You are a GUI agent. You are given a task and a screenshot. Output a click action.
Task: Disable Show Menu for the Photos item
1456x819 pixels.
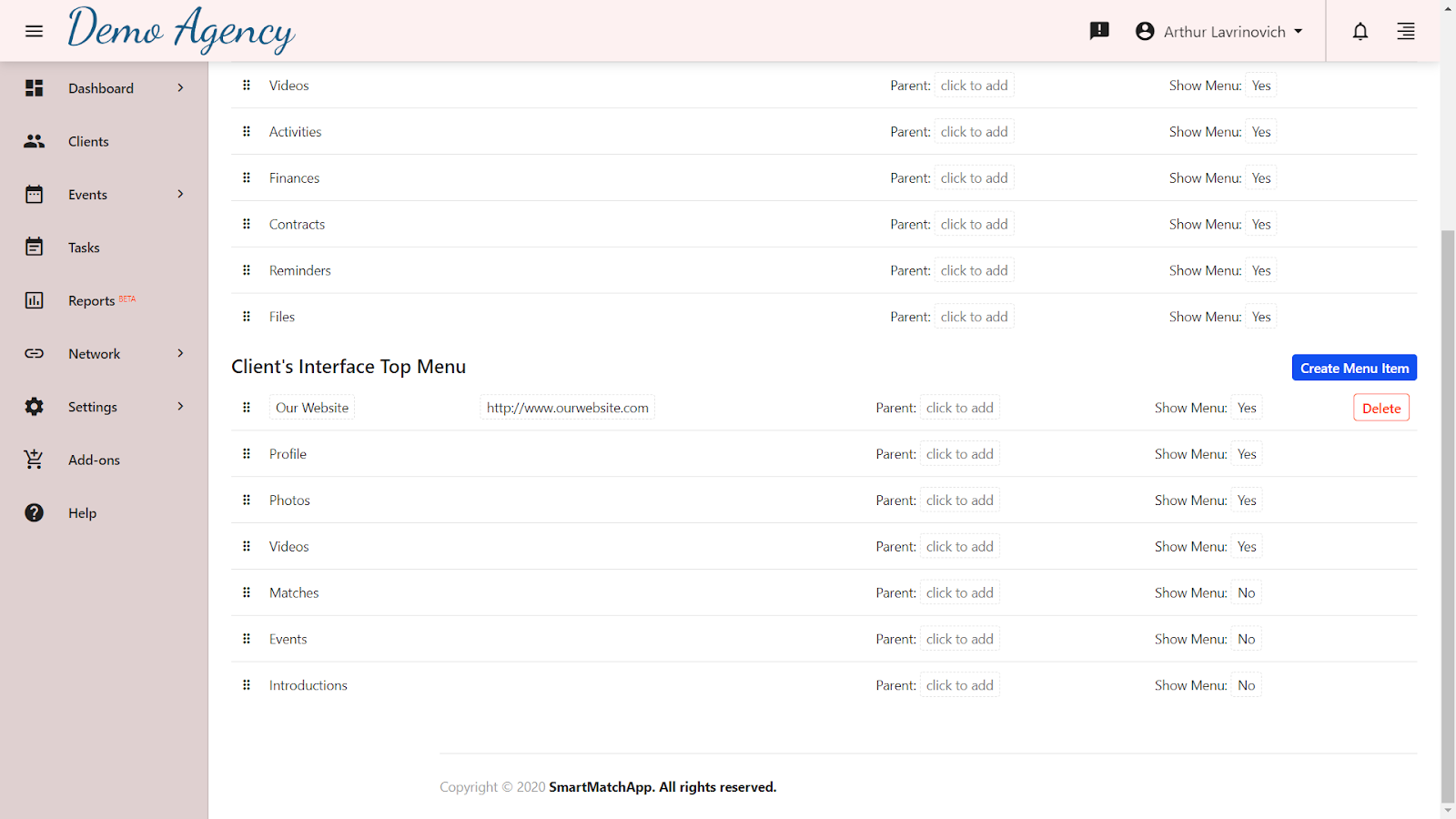coord(1246,500)
